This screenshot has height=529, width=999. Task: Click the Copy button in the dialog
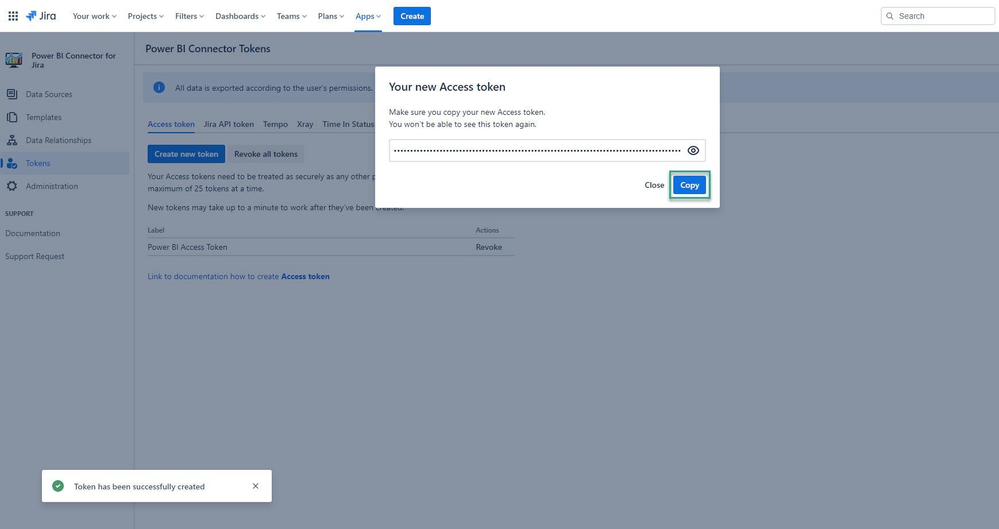pyautogui.click(x=689, y=185)
